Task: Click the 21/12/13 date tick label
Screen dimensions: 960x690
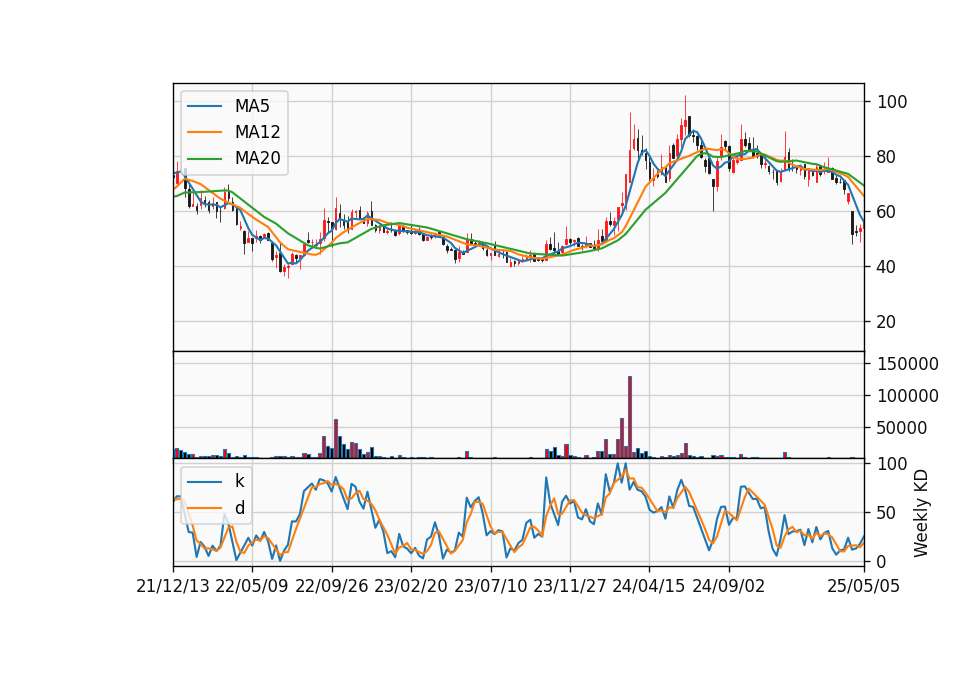Action: [173, 586]
